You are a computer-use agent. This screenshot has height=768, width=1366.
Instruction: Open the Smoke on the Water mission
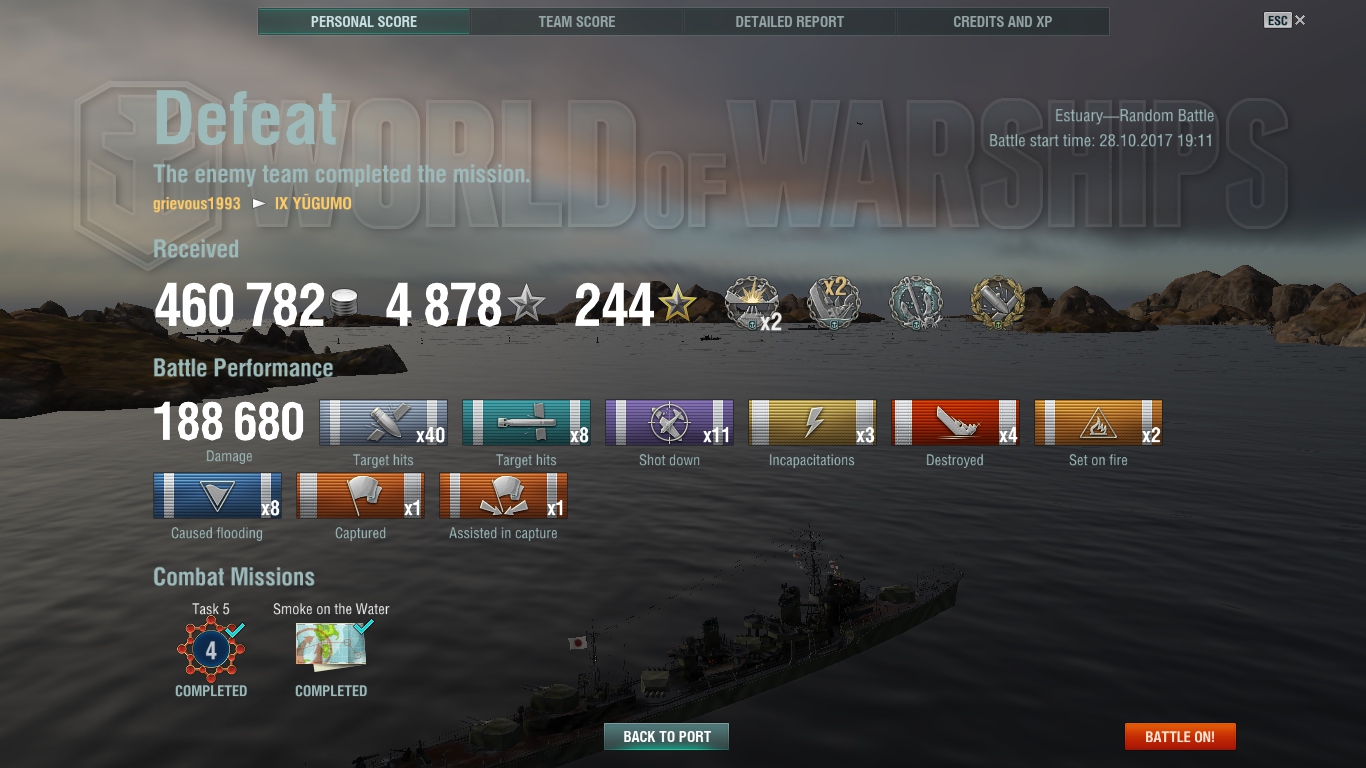pyautogui.click(x=331, y=645)
